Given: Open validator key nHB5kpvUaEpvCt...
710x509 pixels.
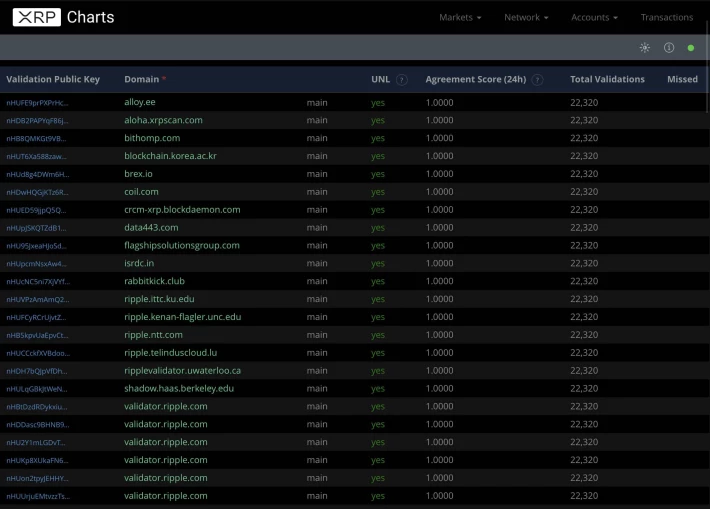Looking at the screenshot, I should [37, 336].
